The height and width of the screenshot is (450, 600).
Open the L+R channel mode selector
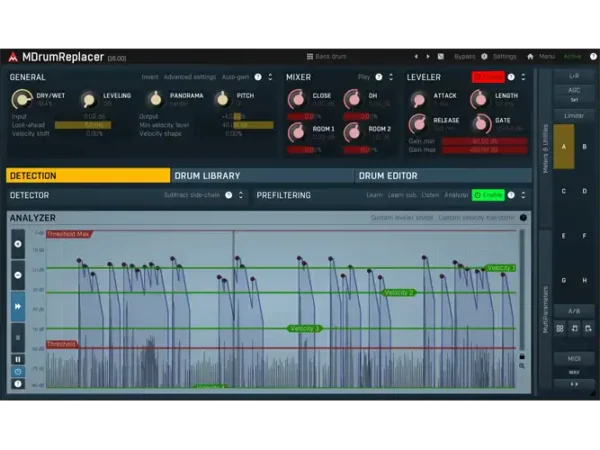[x=574, y=76]
